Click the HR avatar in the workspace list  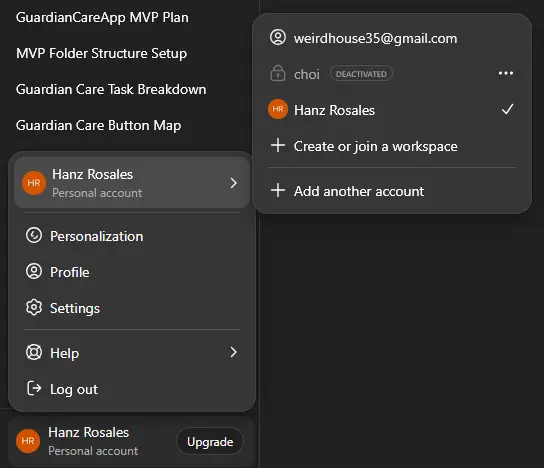(278, 109)
